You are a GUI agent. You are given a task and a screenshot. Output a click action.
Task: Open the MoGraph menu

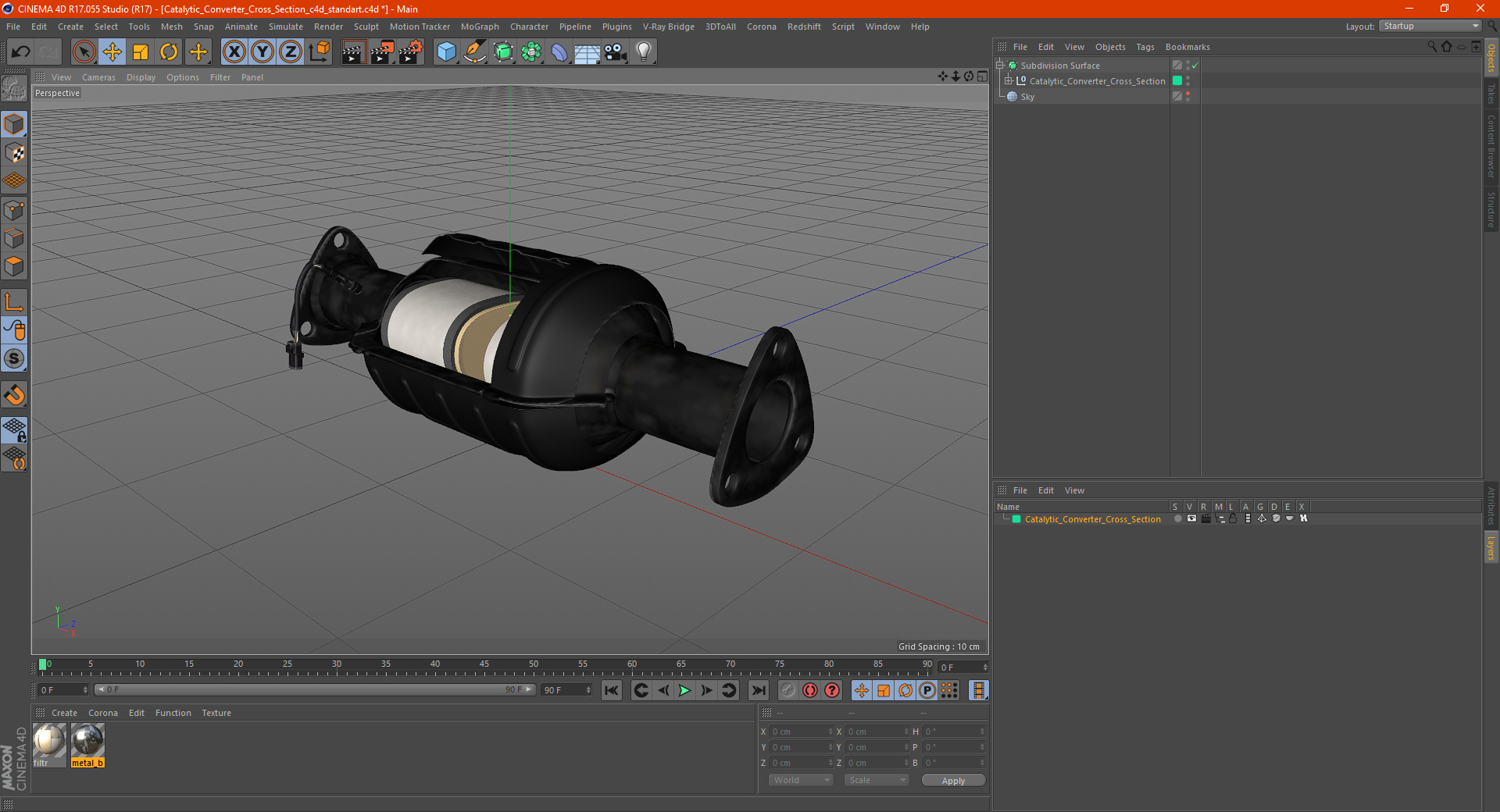[480, 27]
